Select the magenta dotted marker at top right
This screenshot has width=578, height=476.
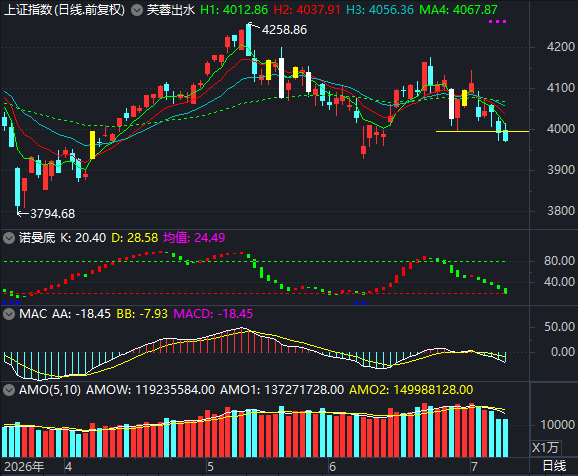click(497, 22)
